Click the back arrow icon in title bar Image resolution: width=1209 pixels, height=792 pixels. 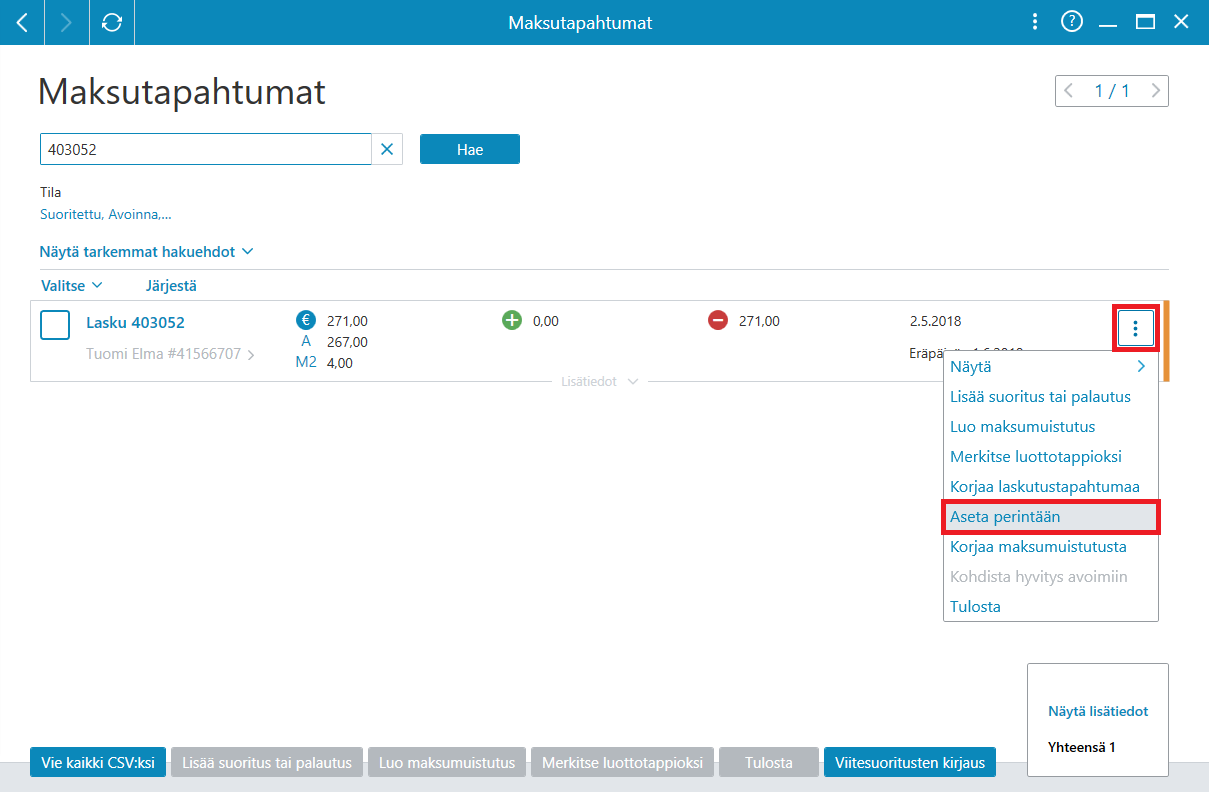22,22
